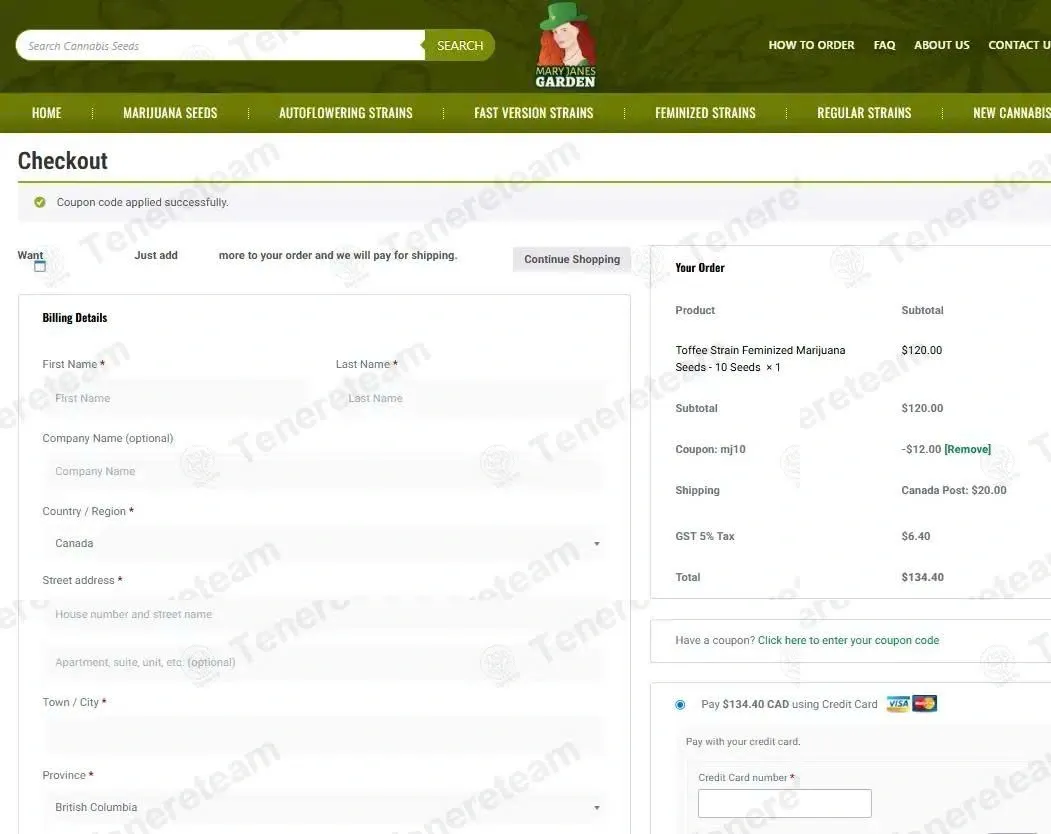Click the Coupon: mj10 label
1051x834 pixels.
710,449
